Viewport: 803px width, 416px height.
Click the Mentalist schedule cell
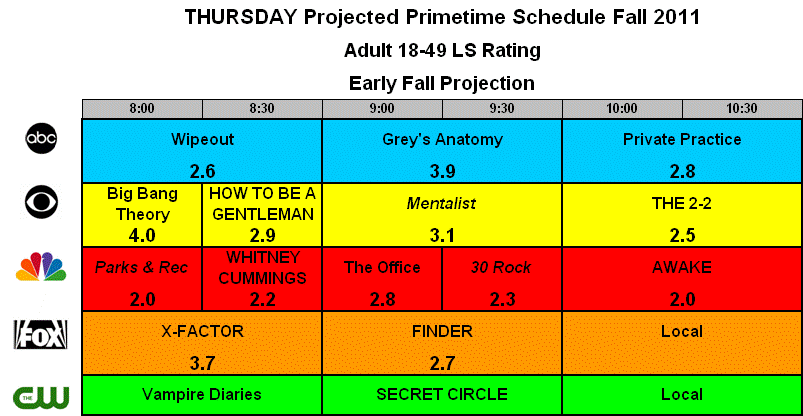click(442, 215)
